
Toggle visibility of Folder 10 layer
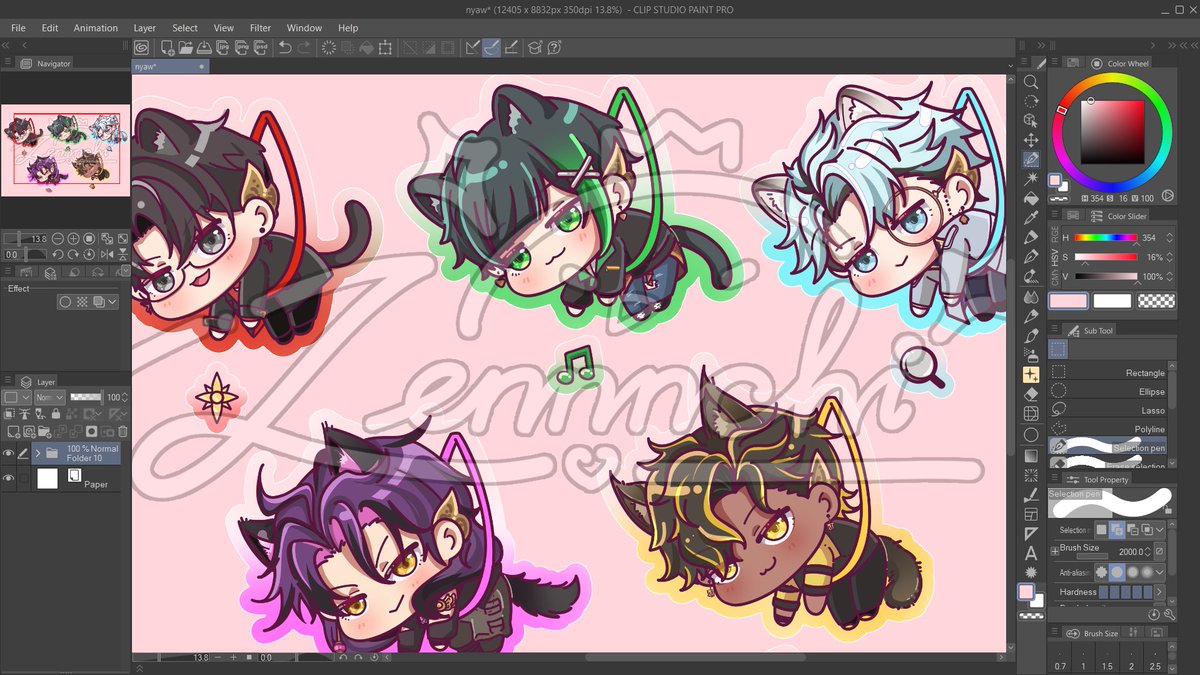(x=9, y=453)
